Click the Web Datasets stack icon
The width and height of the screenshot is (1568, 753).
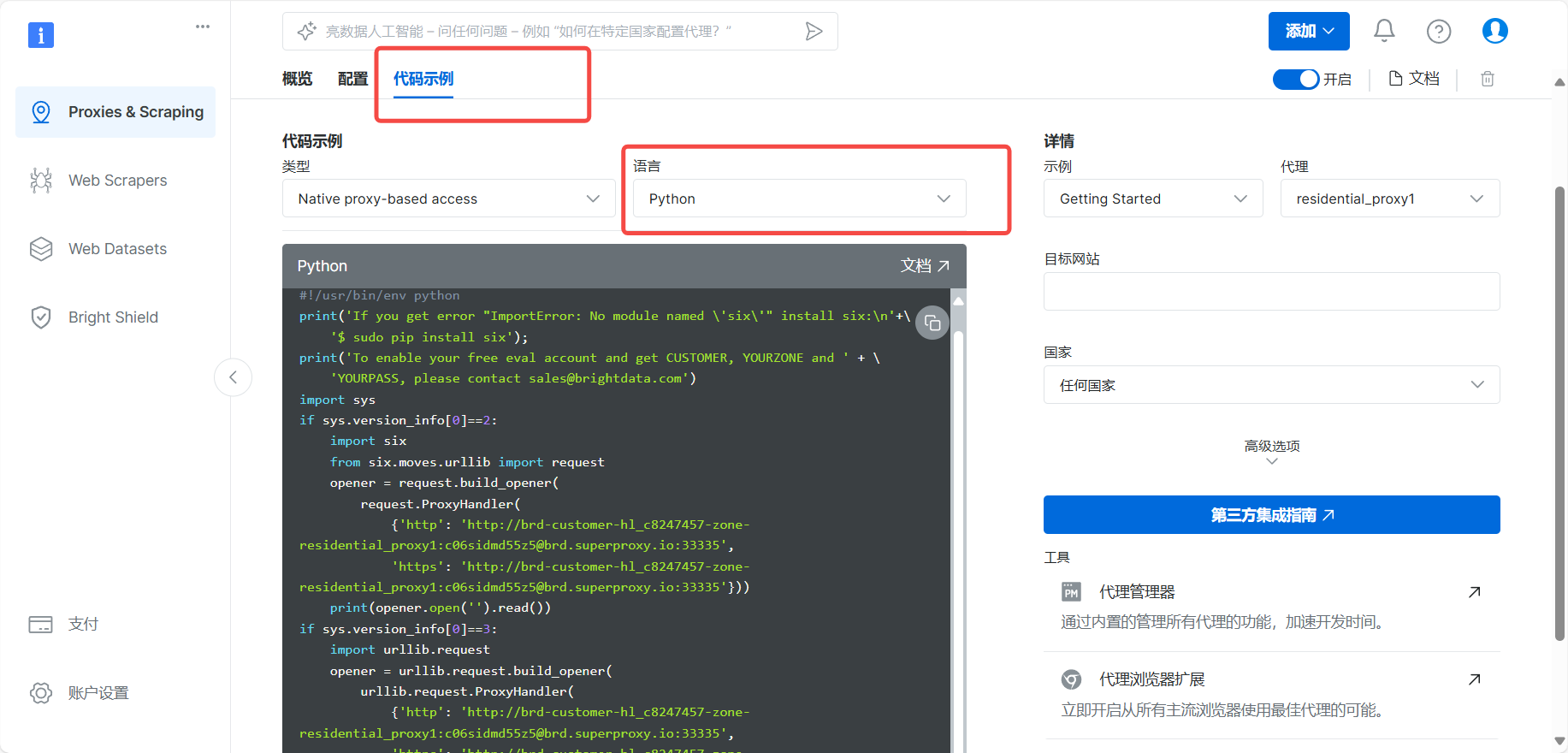[41, 249]
